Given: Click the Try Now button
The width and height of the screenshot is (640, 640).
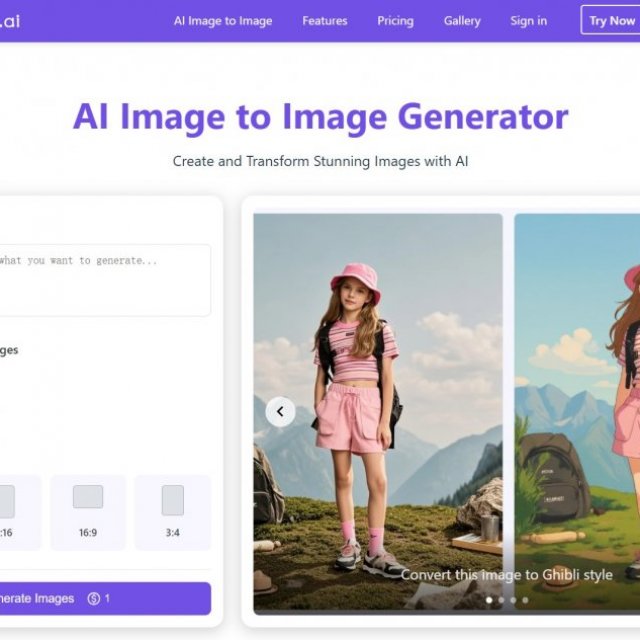Looking at the screenshot, I should 611,20.
